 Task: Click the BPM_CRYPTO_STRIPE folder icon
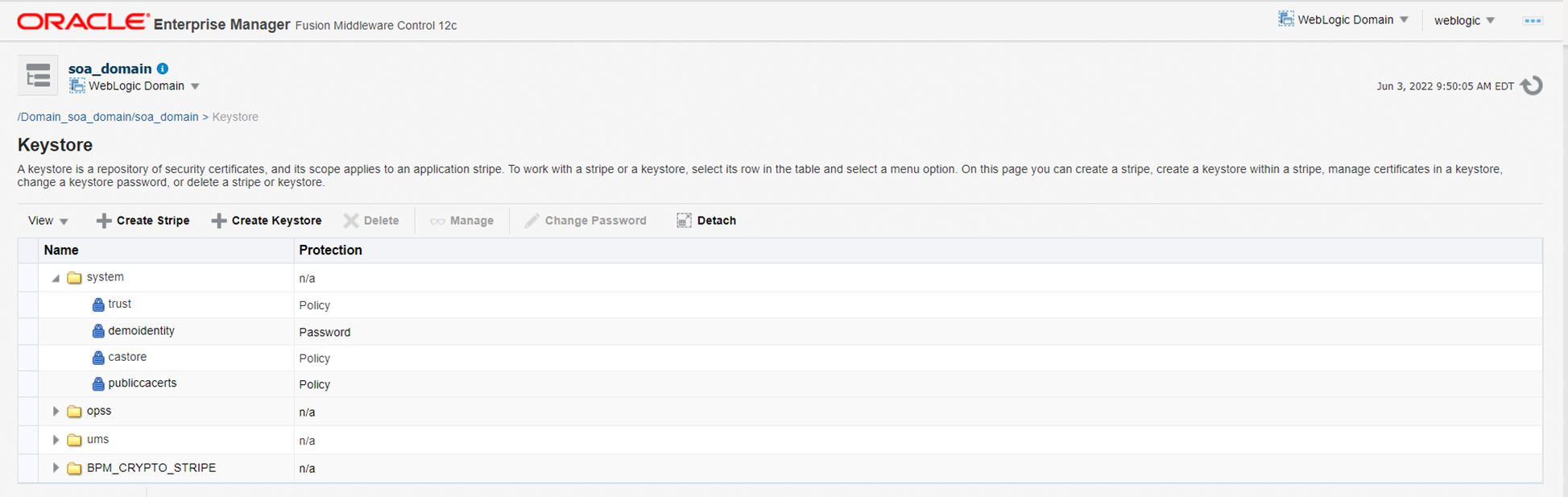point(75,468)
